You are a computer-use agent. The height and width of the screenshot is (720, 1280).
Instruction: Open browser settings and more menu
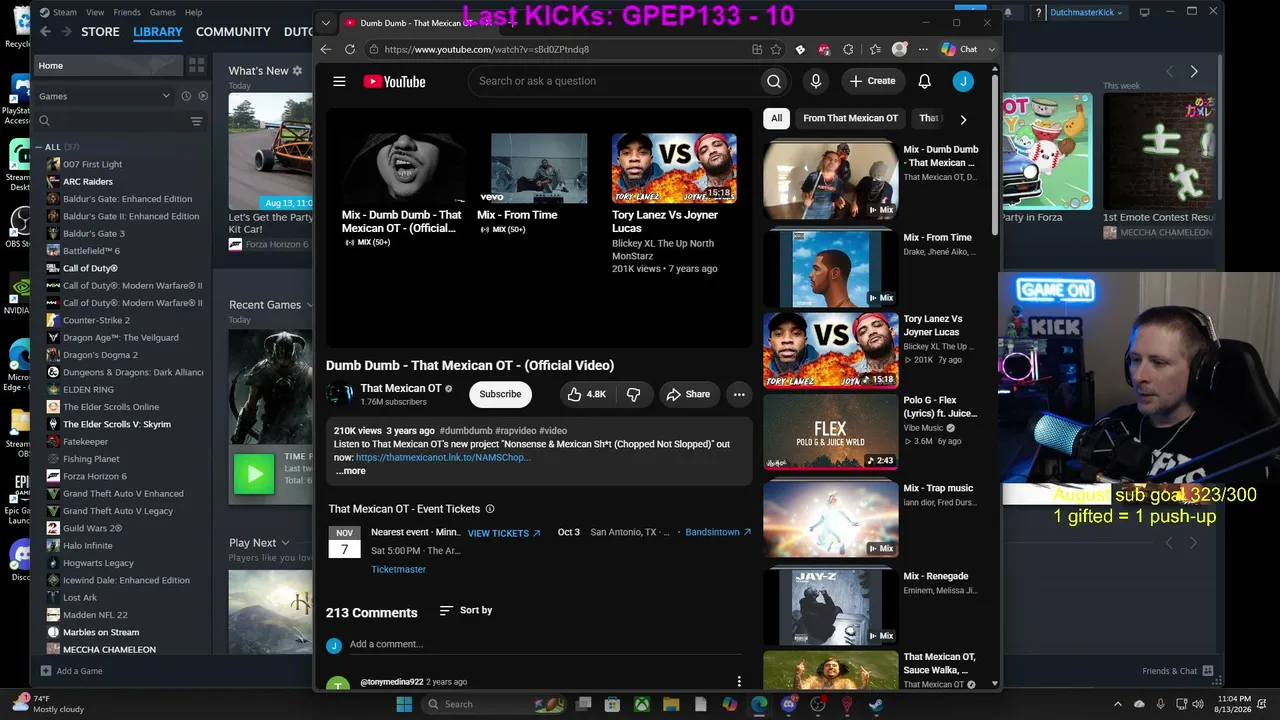tap(921, 49)
